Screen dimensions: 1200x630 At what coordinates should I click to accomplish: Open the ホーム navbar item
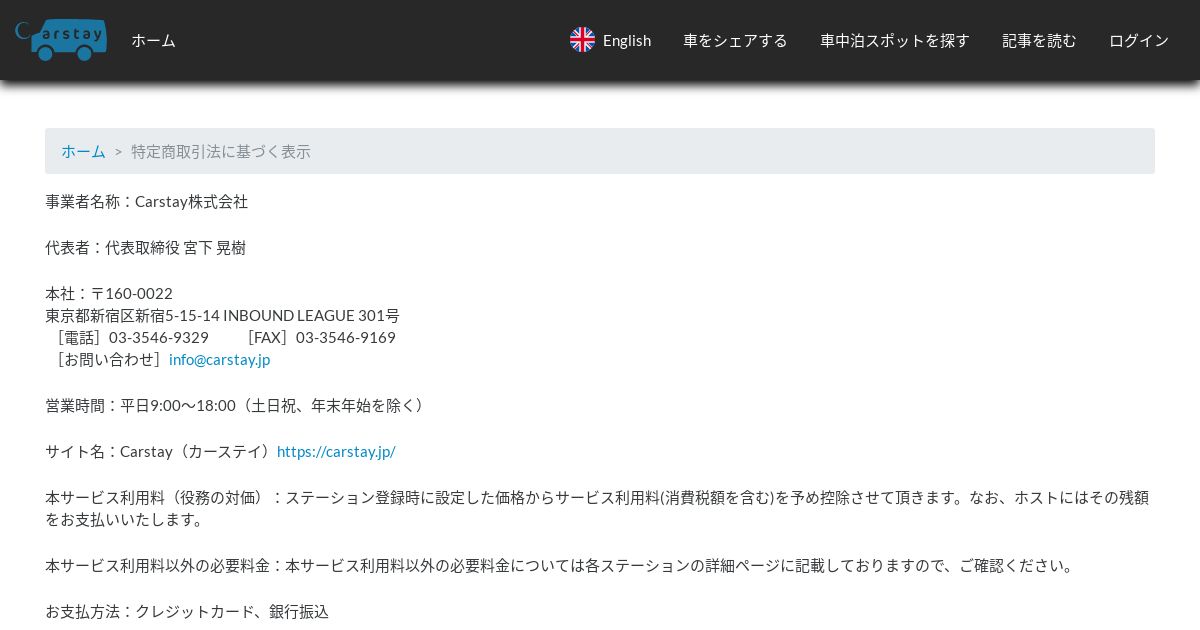153,40
